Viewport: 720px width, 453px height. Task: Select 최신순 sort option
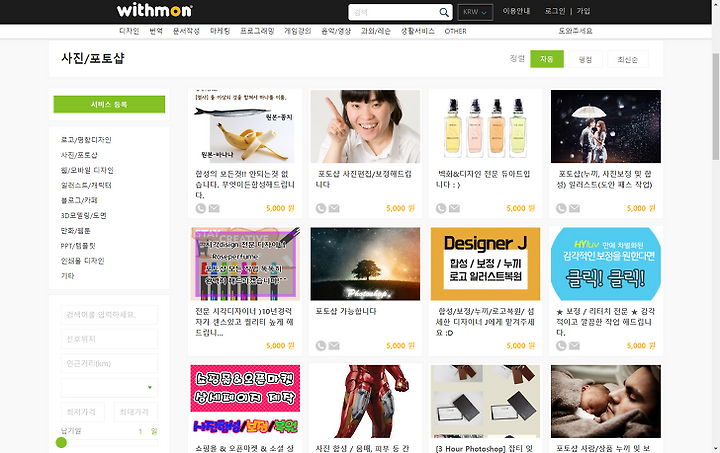(x=628, y=59)
